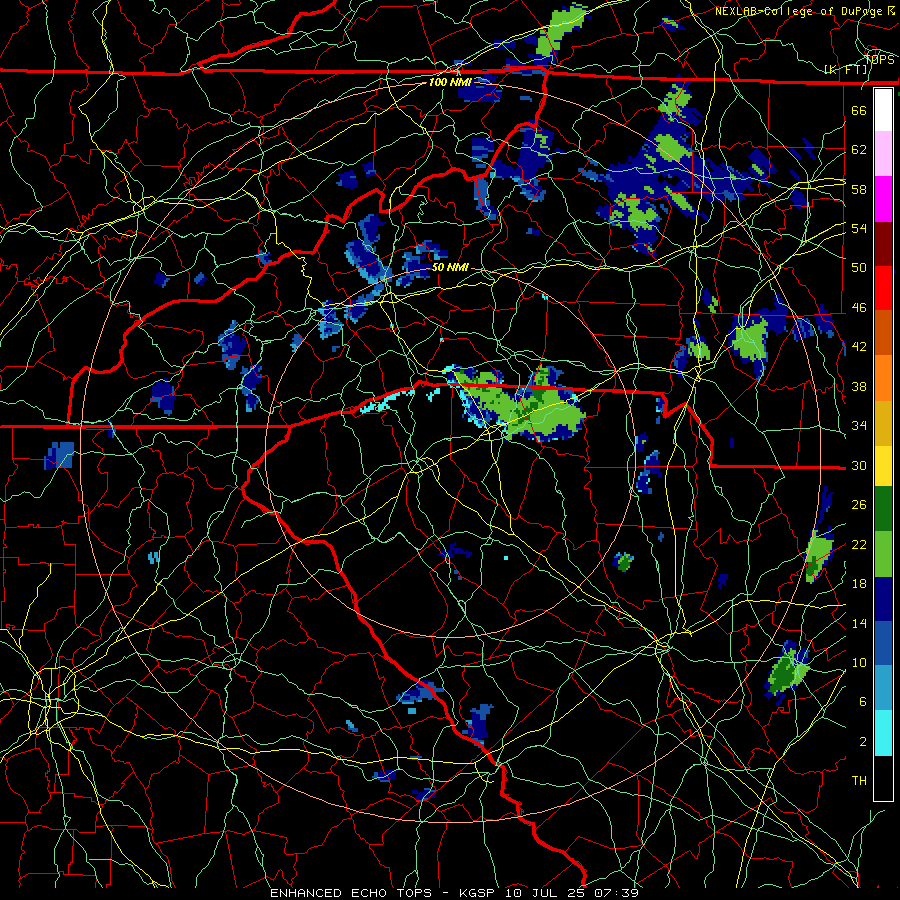Click the medium blue 14 kft swatch
The image size is (900, 900).
(883, 644)
